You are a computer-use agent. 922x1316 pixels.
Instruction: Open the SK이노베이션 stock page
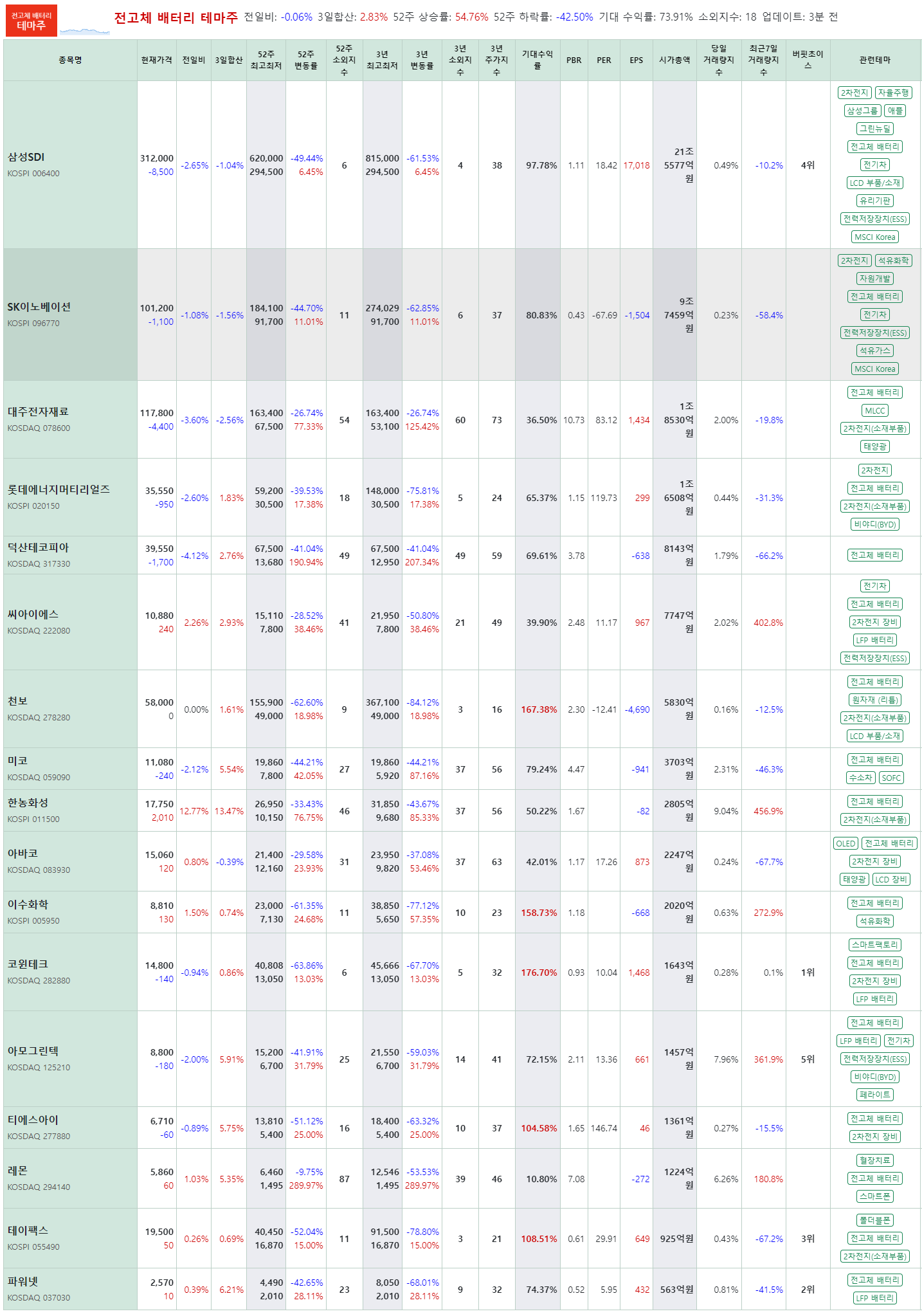(39, 307)
